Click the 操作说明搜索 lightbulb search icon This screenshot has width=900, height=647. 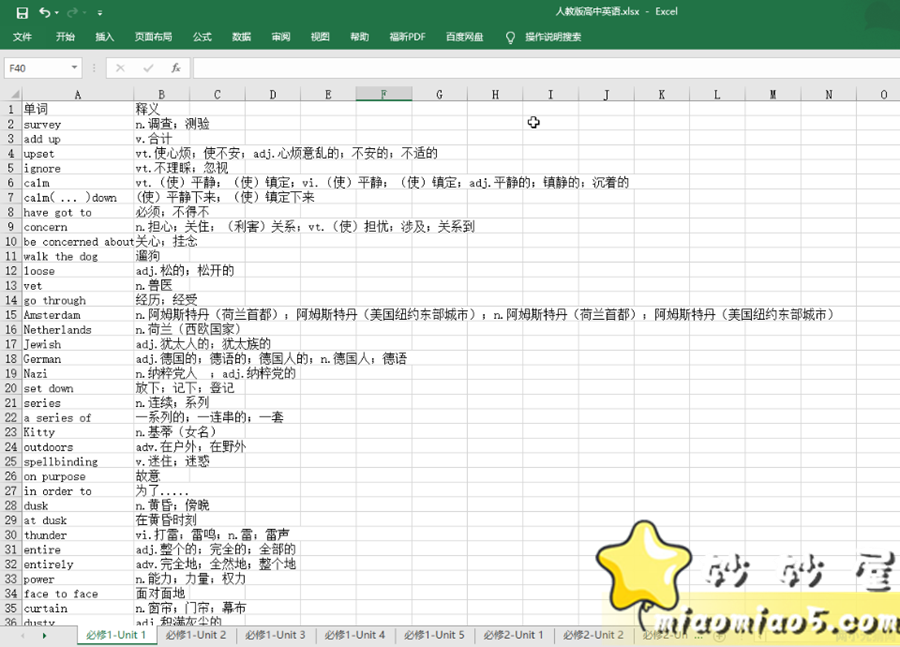coord(510,38)
